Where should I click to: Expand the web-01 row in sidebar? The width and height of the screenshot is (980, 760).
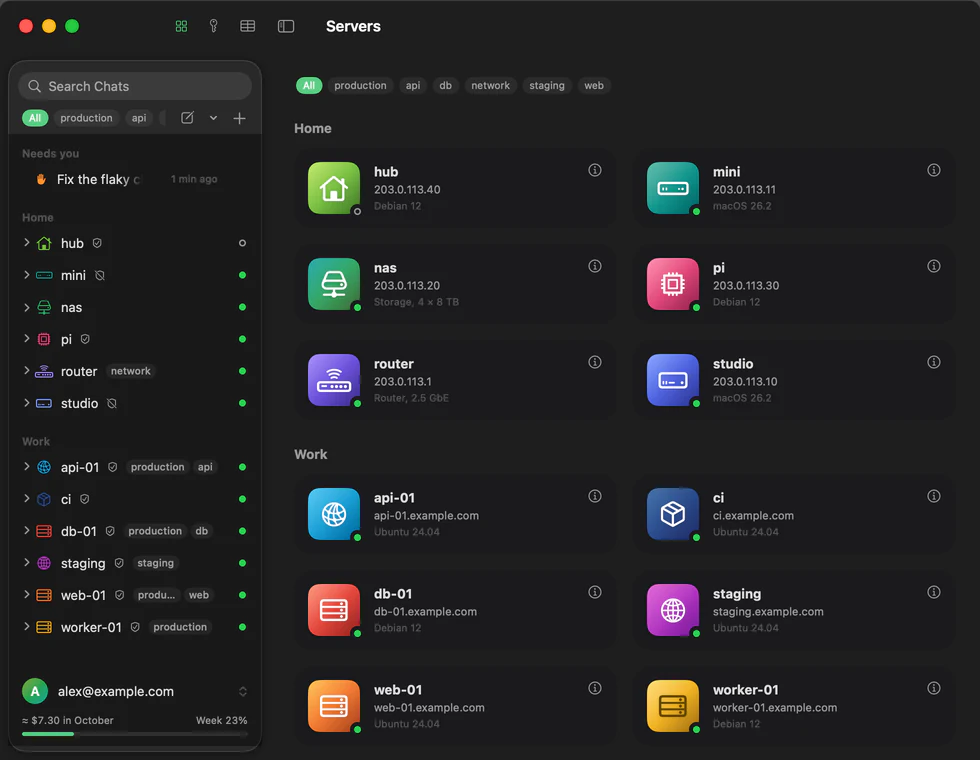(x=26, y=594)
